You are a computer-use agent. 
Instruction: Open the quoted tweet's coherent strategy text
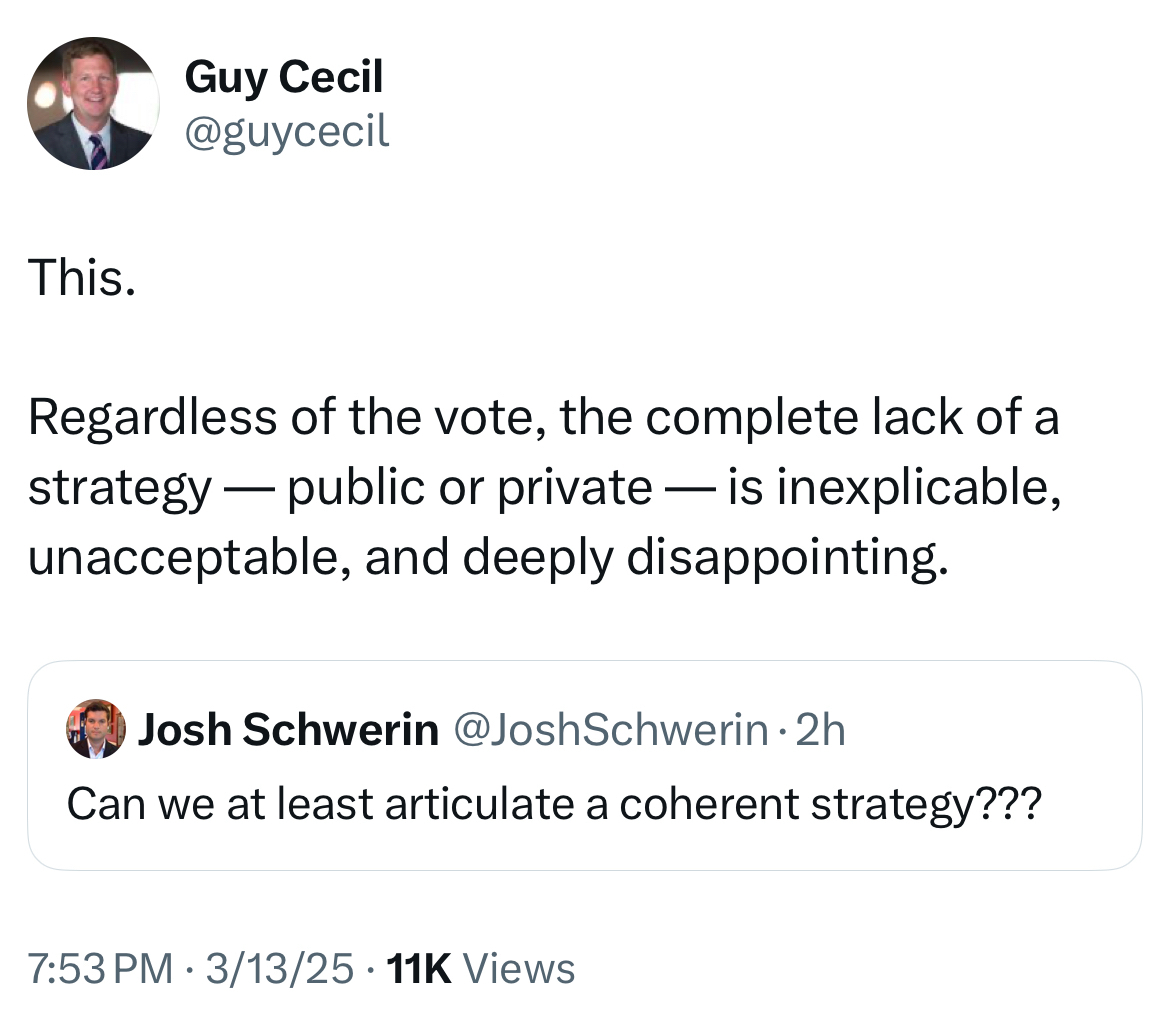click(x=546, y=803)
